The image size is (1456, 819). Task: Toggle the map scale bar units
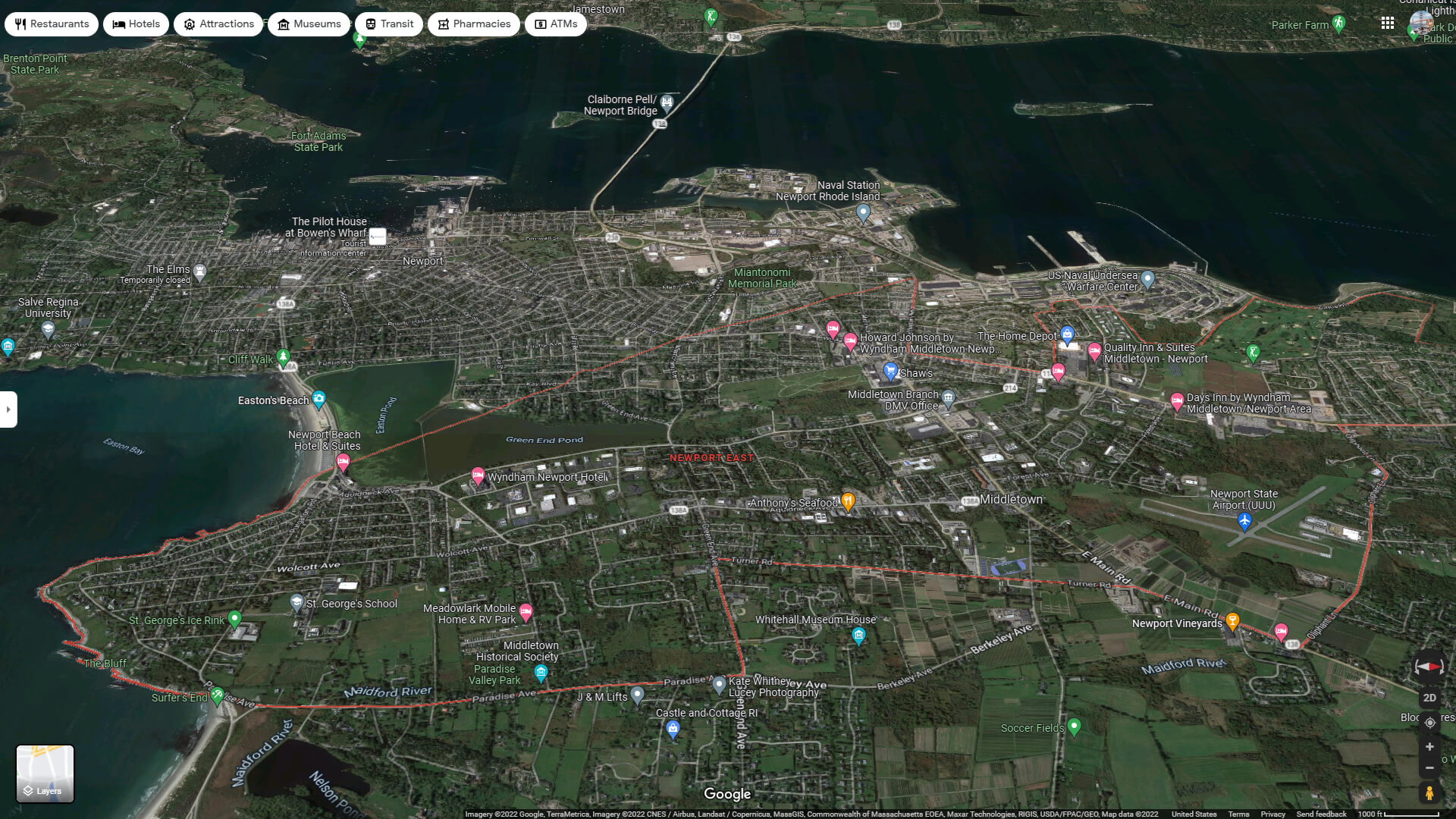(1398, 814)
